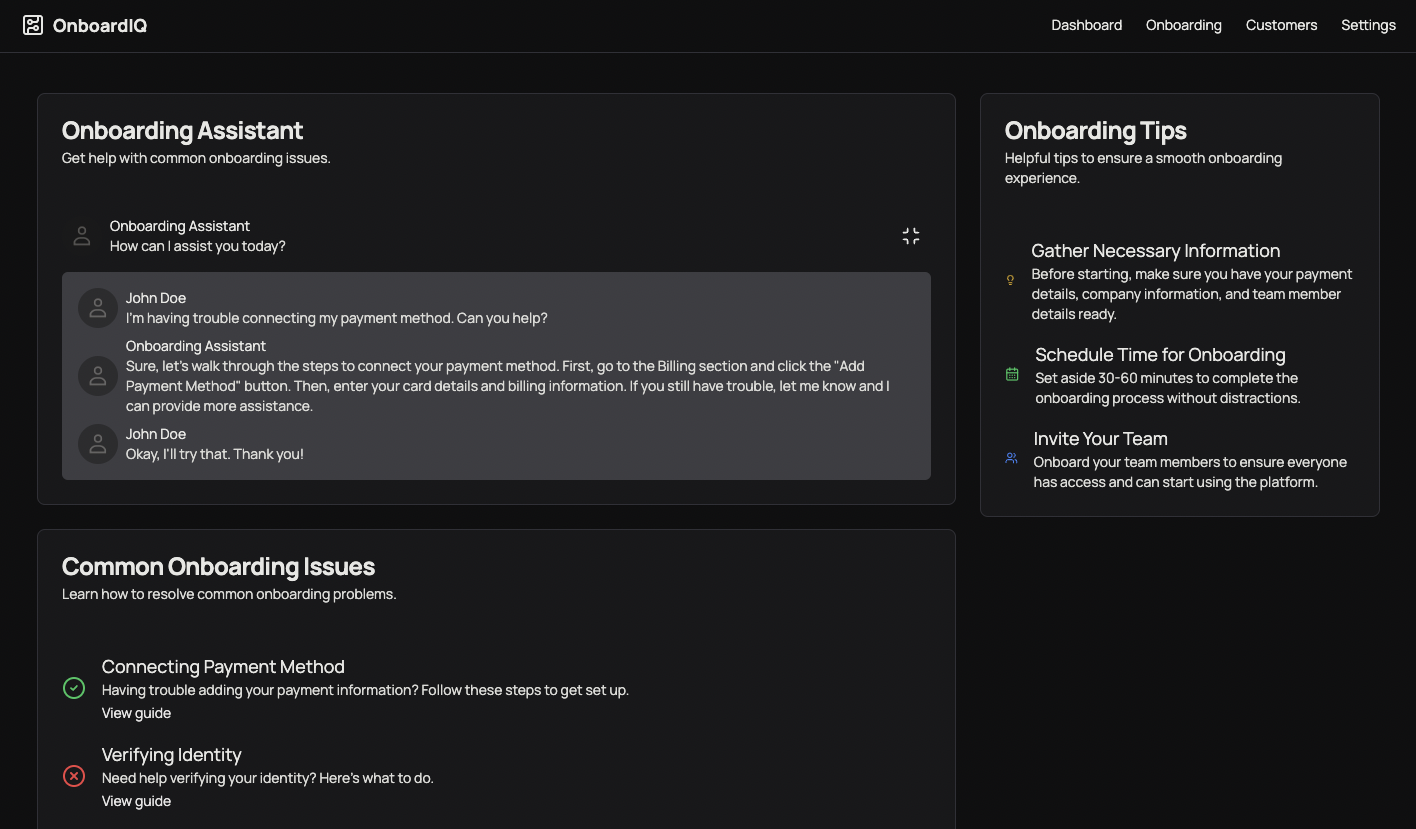Image resolution: width=1416 pixels, height=829 pixels.
Task: Open View guide under Connecting Payment Method
Action: [136, 713]
